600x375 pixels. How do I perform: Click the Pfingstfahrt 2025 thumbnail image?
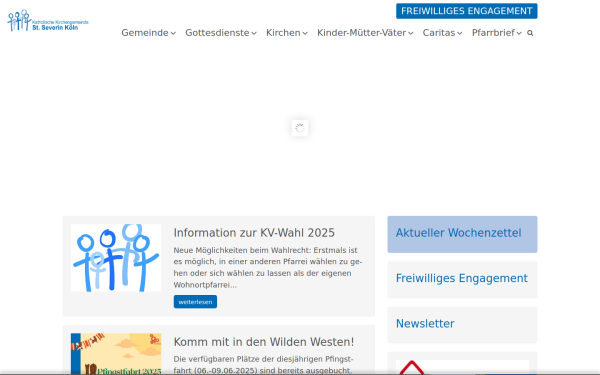pos(116,354)
